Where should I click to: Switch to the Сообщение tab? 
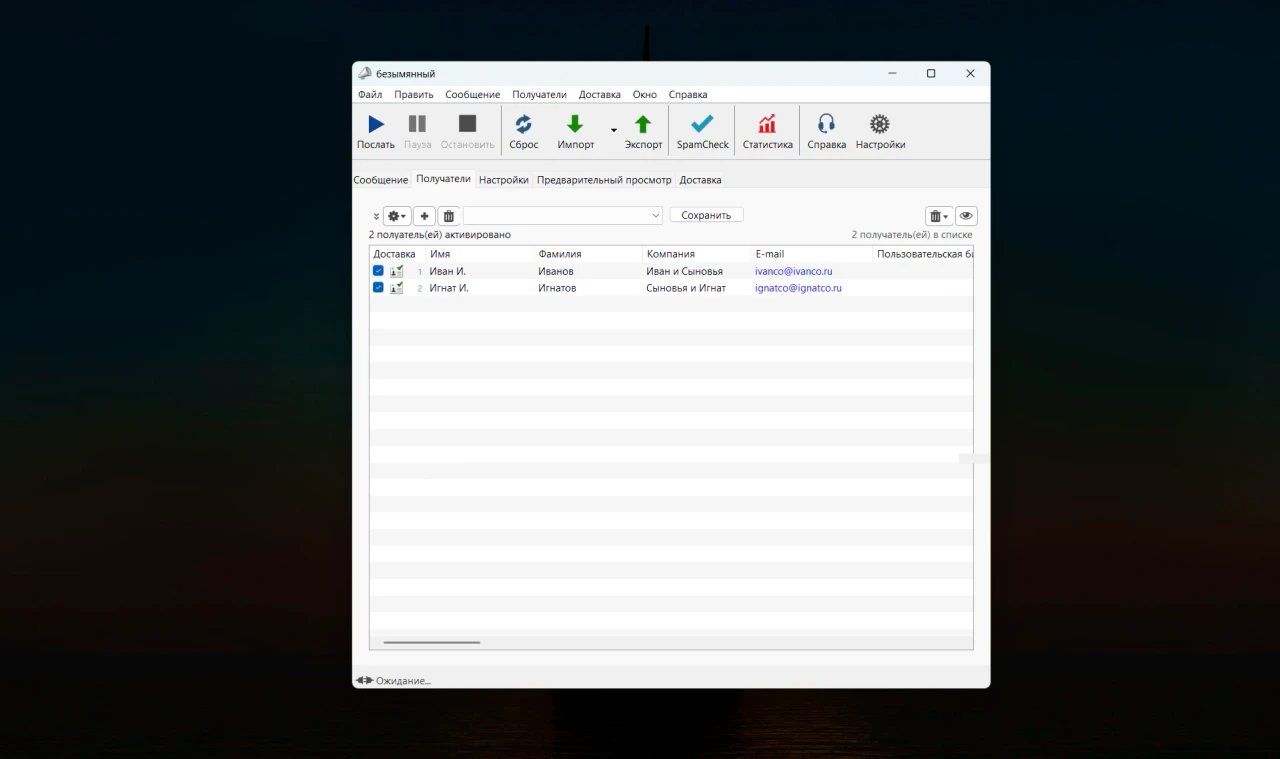click(x=381, y=180)
